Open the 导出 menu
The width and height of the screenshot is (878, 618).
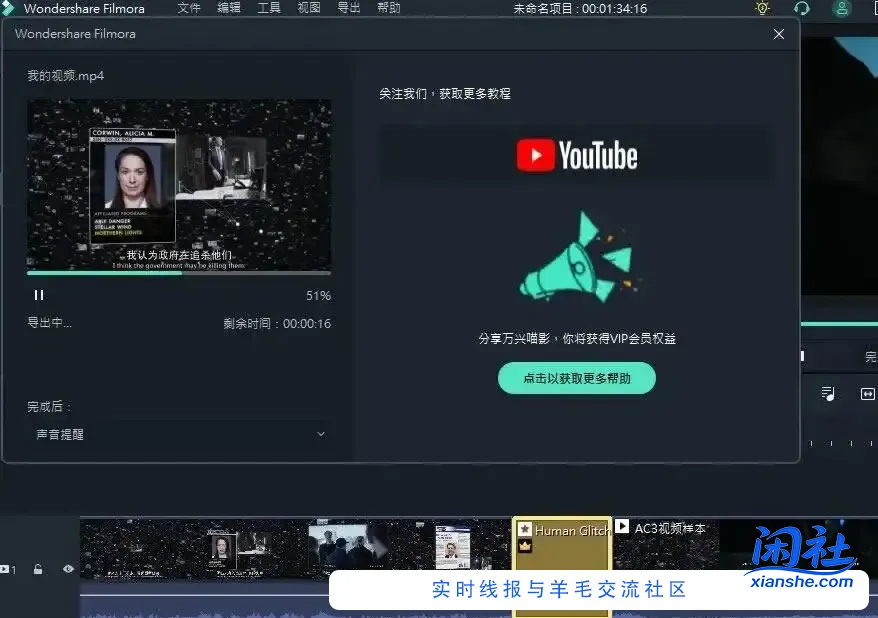pos(348,8)
